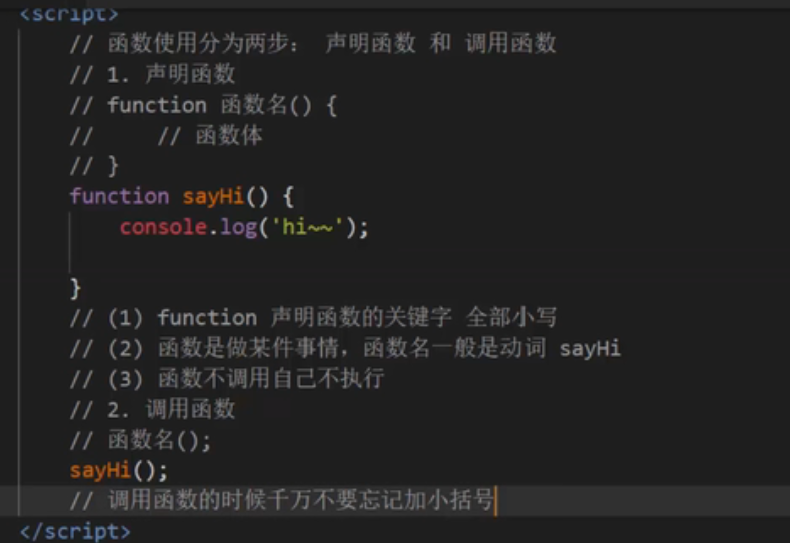Click the closing brace of the sayHi function
The width and height of the screenshot is (790, 543).
[76, 288]
